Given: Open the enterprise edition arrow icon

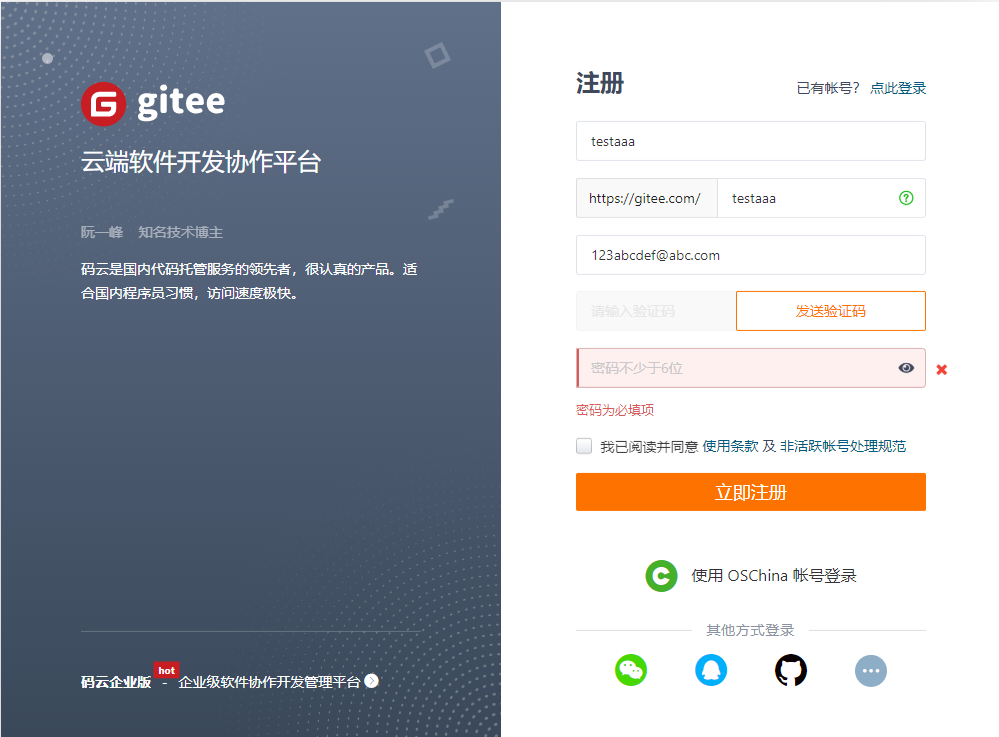Looking at the screenshot, I should [371, 681].
